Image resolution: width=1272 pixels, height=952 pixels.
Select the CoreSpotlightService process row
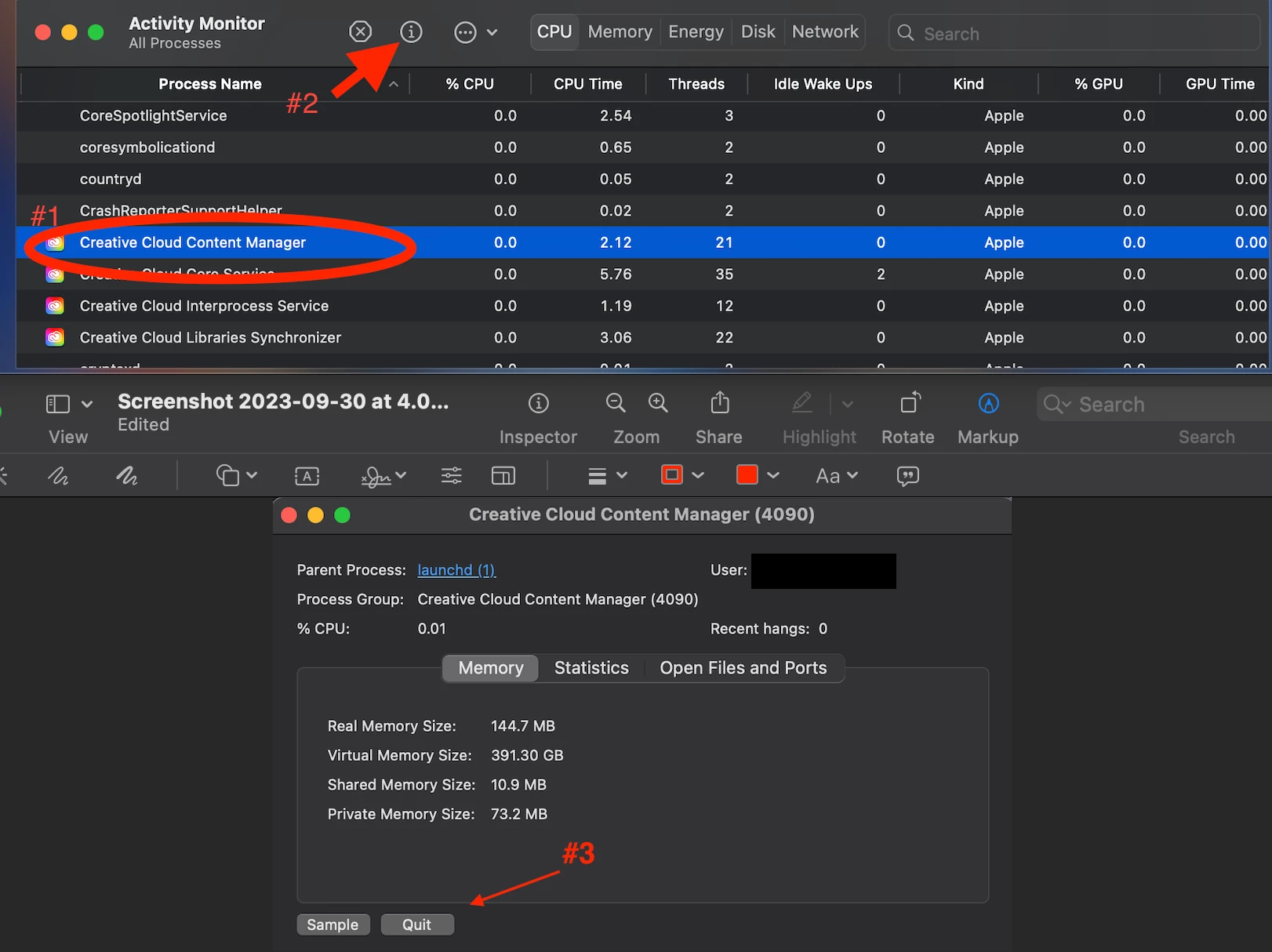tap(644, 116)
